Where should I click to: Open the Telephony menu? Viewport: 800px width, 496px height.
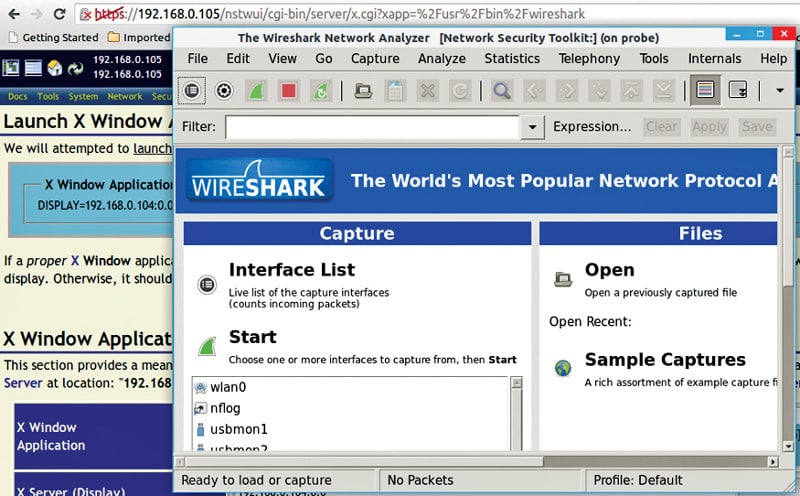589,58
